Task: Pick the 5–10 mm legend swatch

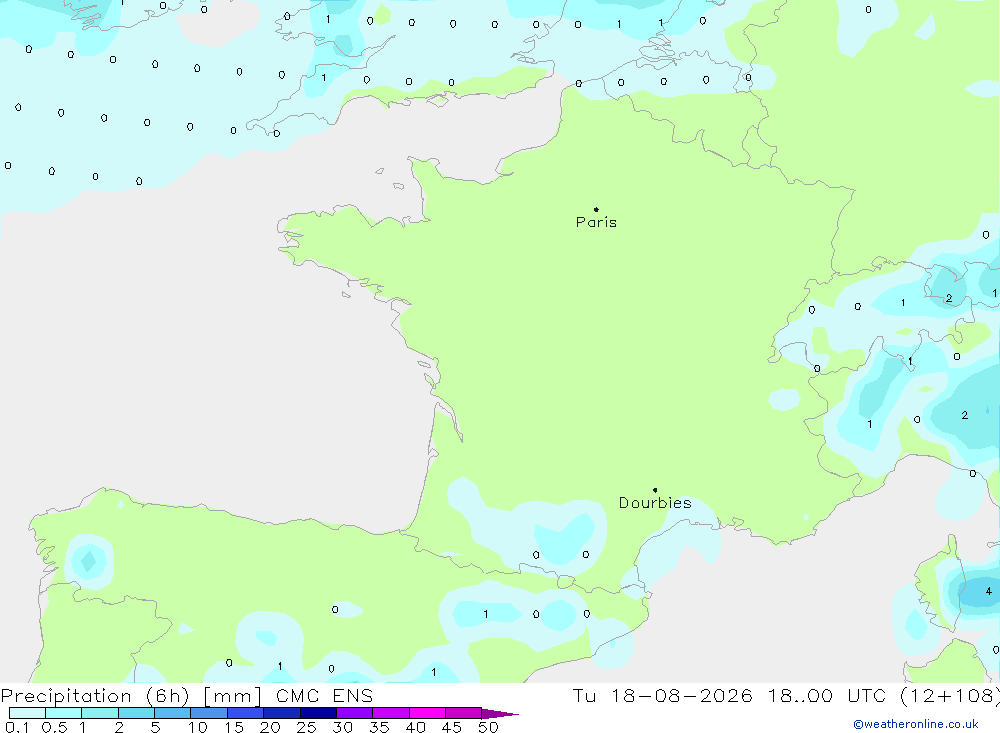Action: point(173,713)
